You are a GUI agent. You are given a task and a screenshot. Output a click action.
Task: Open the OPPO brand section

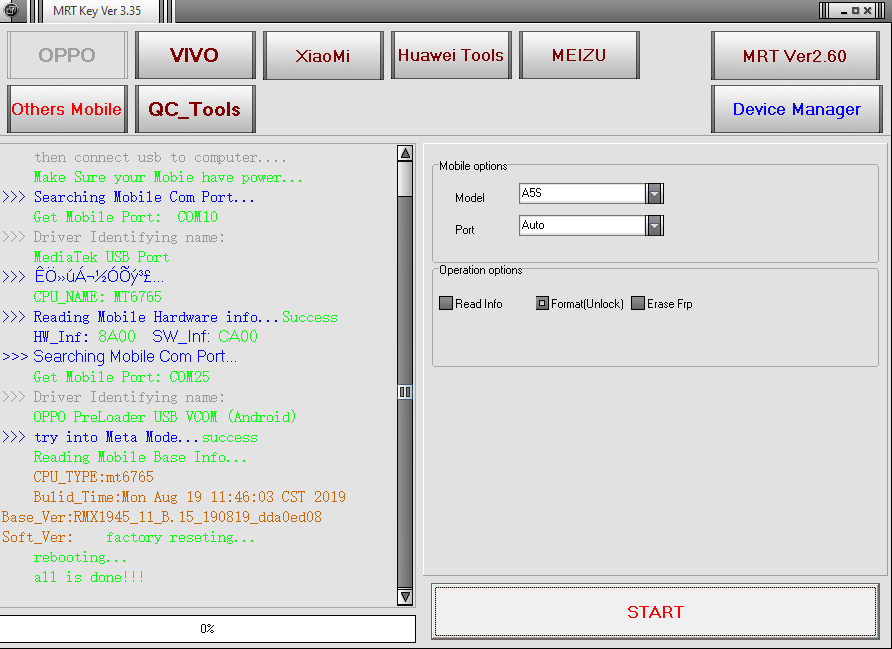coord(67,55)
